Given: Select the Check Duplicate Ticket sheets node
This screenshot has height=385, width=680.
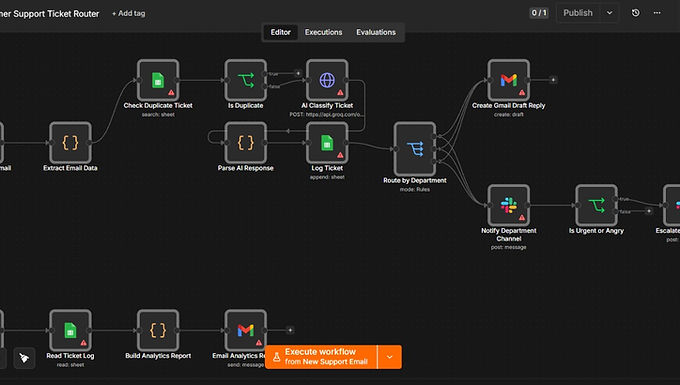Looking at the screenshot, I should click(x=158, y=80).
